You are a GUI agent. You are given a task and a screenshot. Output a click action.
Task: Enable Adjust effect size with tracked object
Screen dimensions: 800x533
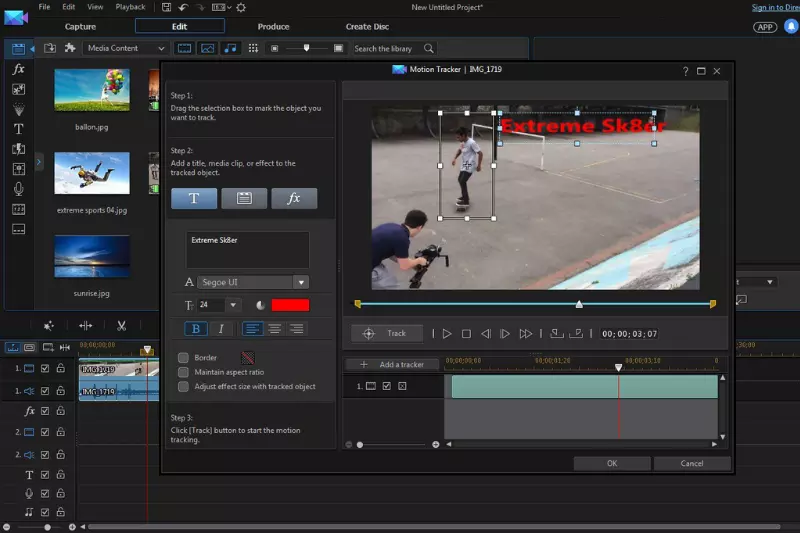click(x=183, y=387)
